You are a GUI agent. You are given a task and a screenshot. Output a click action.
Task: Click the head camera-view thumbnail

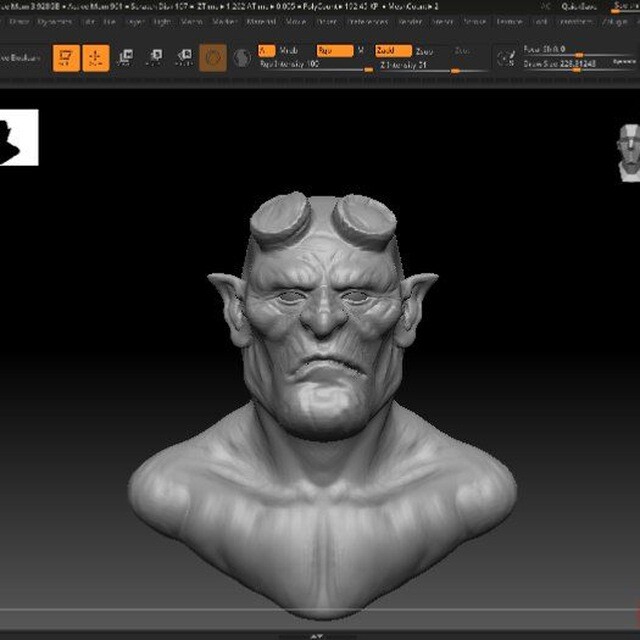point(629,153)
